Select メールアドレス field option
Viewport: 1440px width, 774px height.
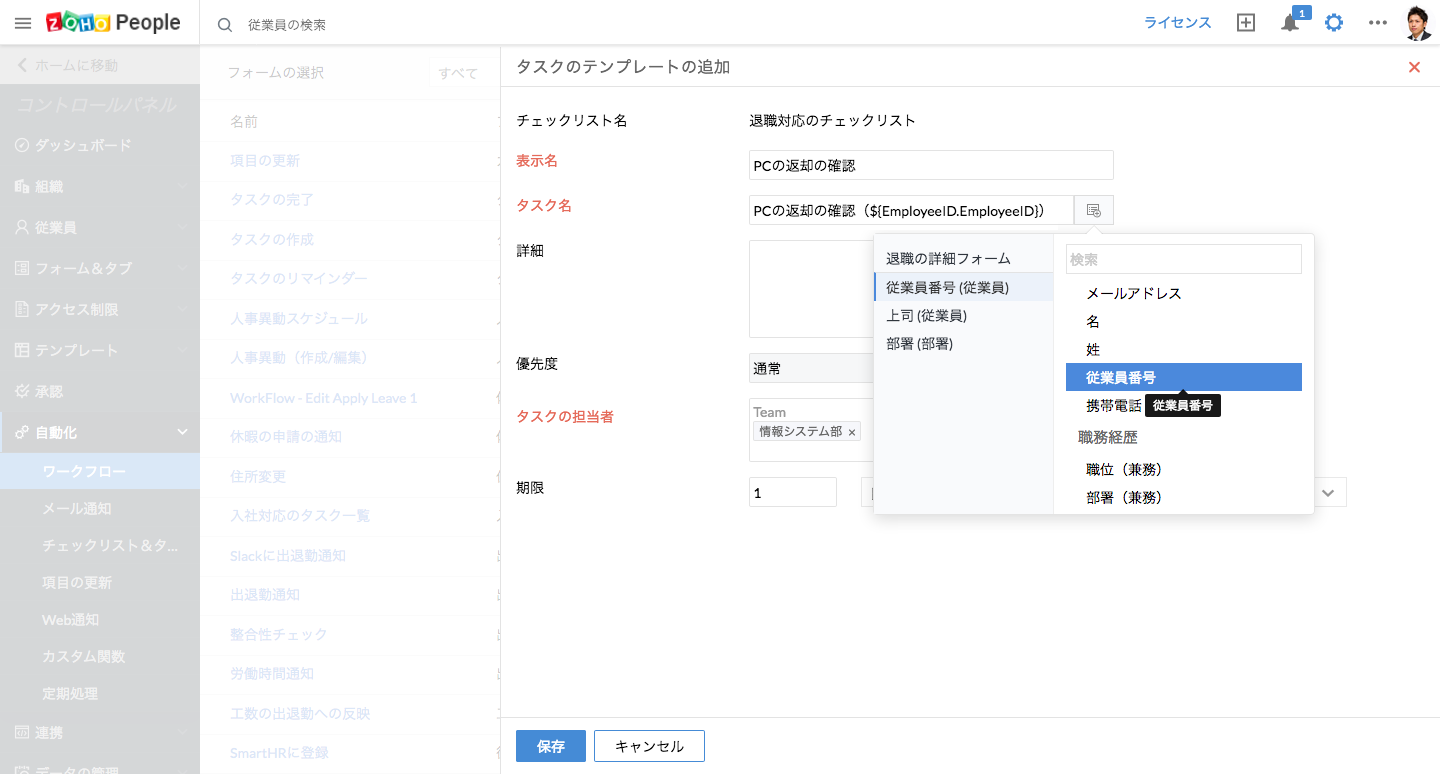(x=1134, y=293)
